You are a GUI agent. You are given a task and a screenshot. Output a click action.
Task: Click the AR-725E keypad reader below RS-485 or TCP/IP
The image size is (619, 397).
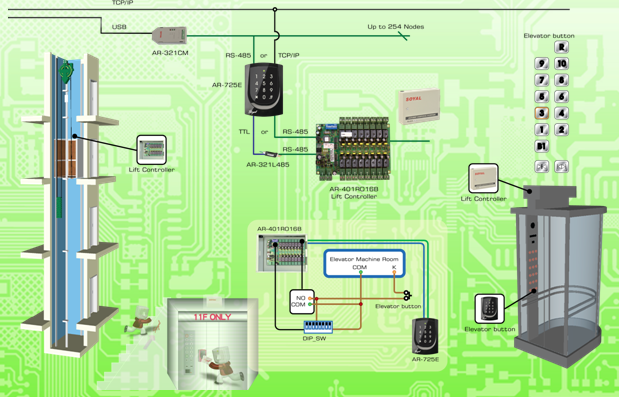pos(264,89)
